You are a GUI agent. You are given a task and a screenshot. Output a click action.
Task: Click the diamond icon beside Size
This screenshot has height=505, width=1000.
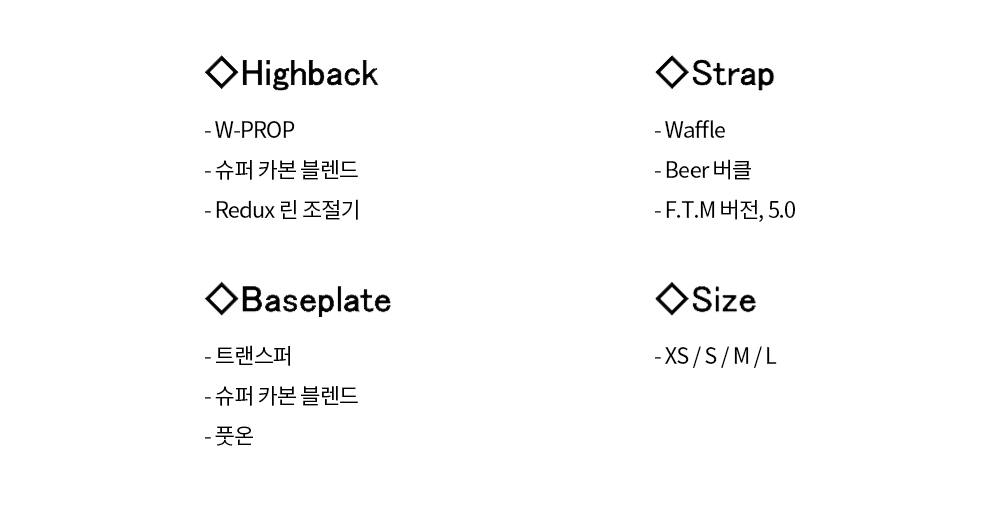672,298
